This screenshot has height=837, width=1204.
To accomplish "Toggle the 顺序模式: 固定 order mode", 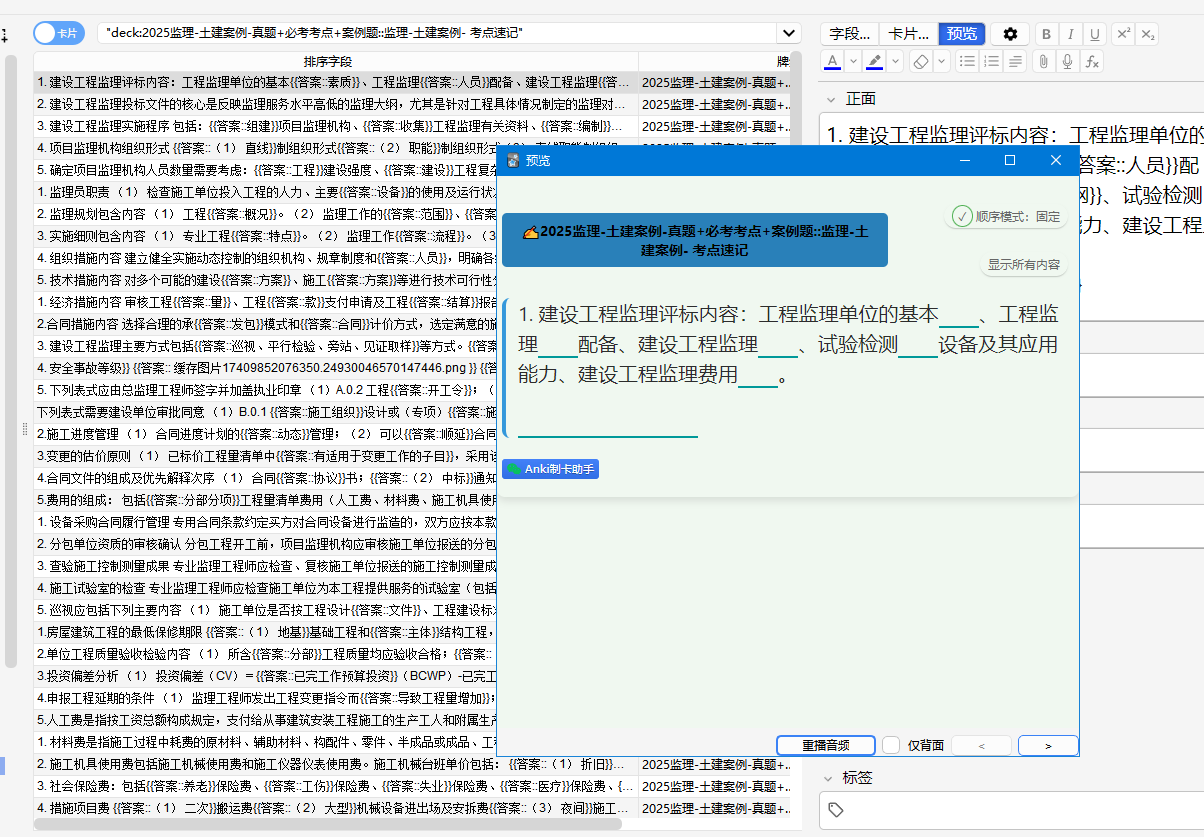I will [x=1006, y=216].
